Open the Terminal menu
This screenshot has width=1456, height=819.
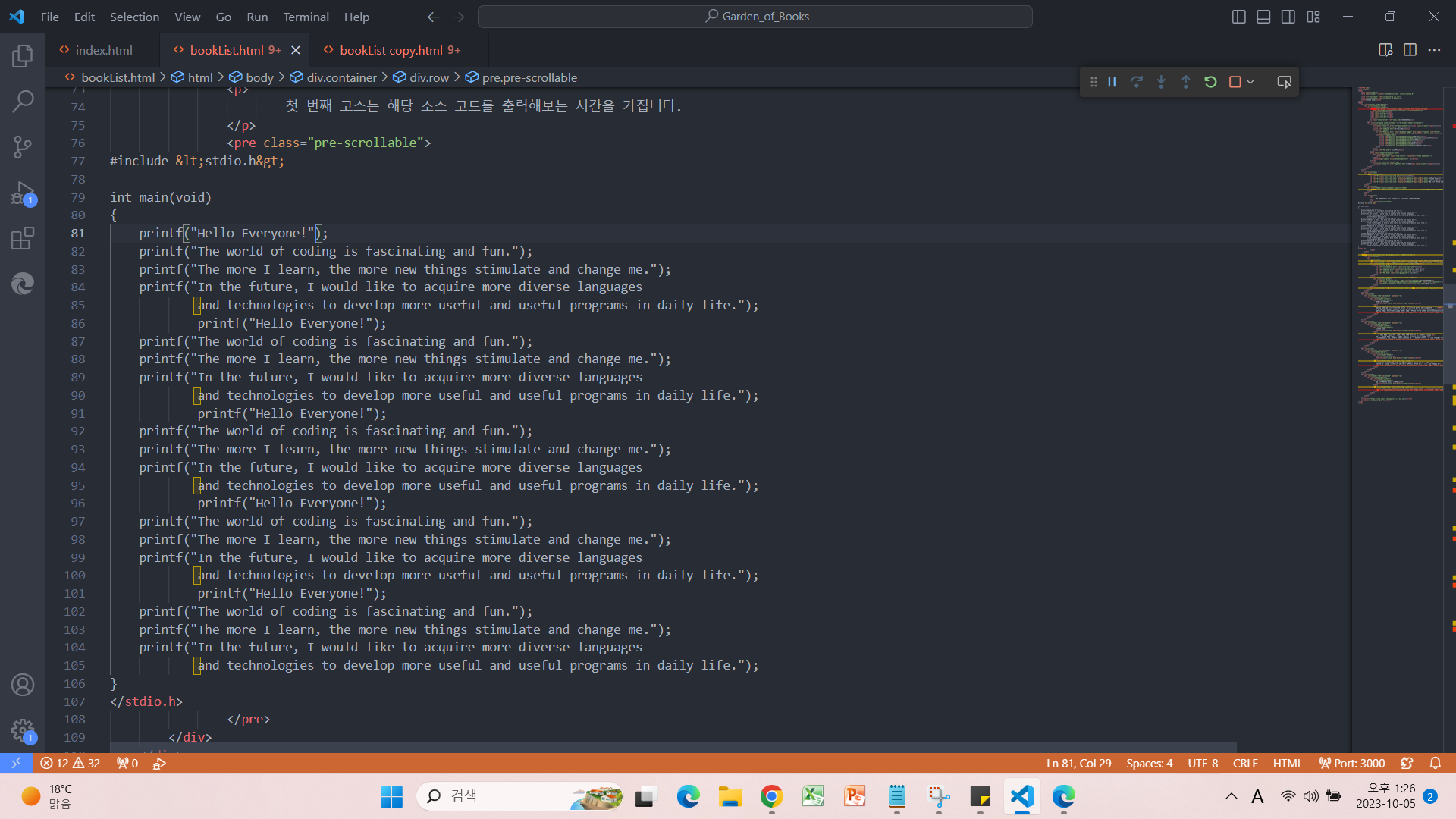(x=306, y=17)
